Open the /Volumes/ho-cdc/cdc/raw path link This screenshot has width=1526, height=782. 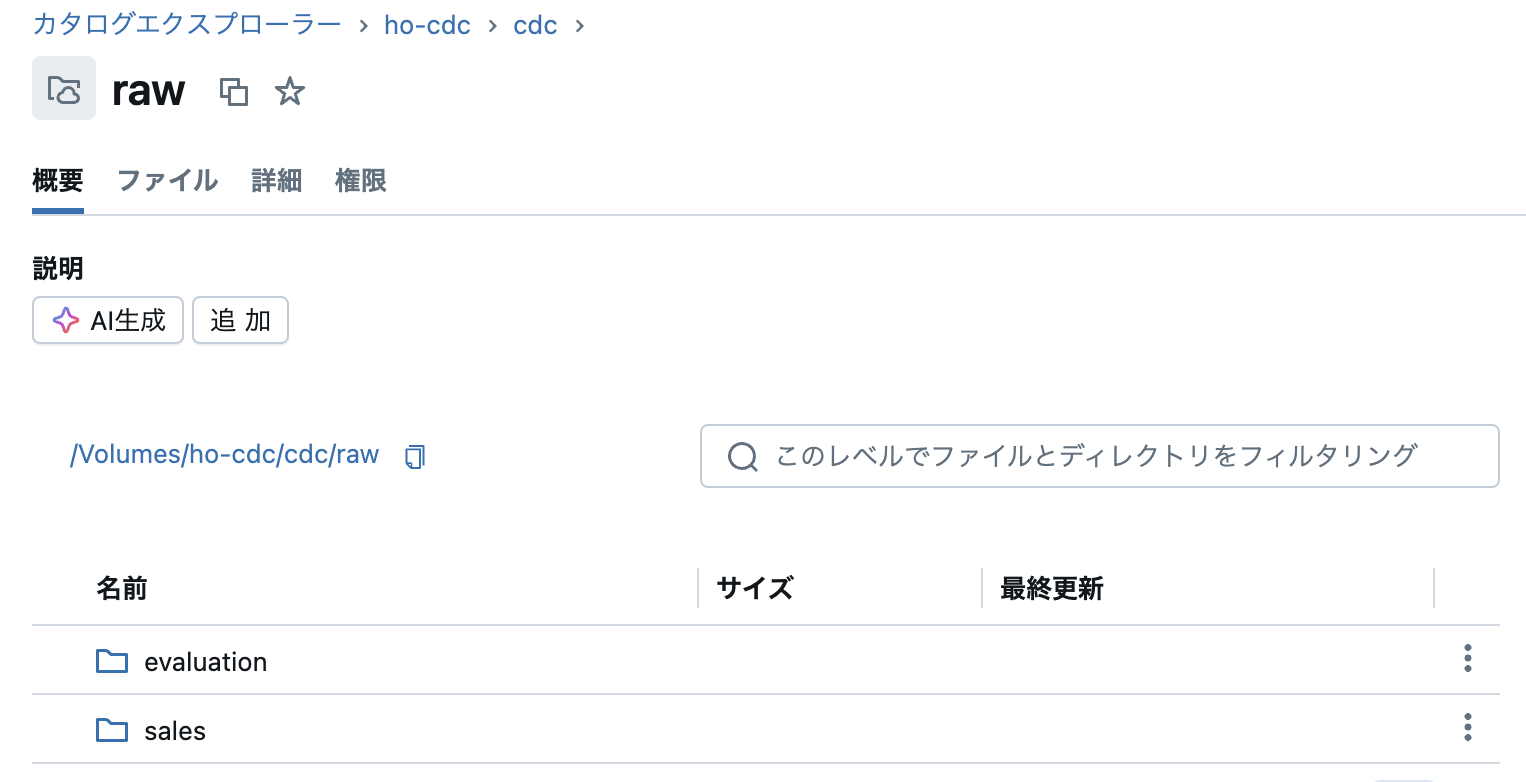click(224, 455)
